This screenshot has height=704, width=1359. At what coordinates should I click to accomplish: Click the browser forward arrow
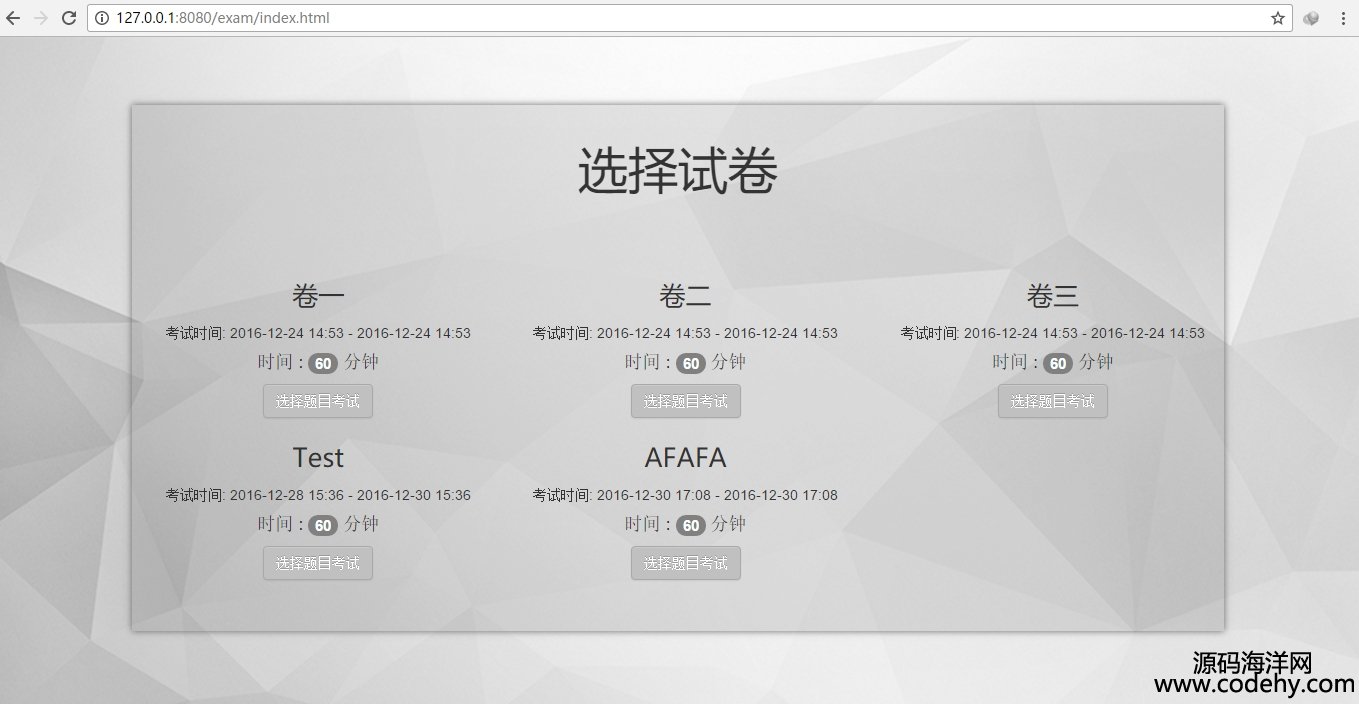(x=41, y=18)
